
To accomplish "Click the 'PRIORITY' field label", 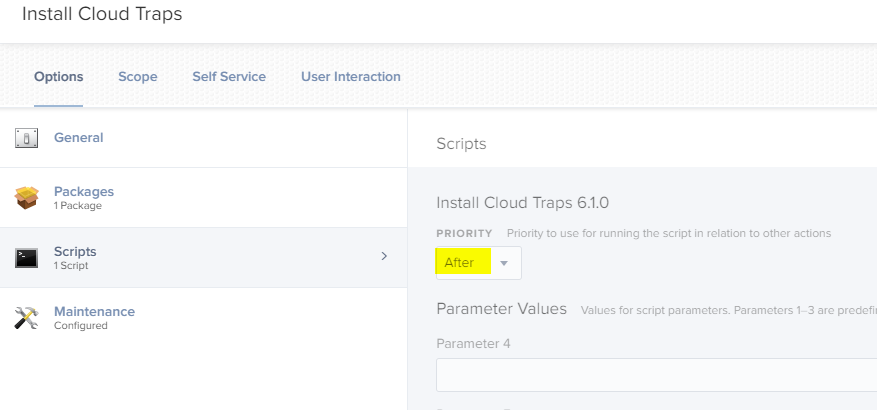I will (464, 233).
